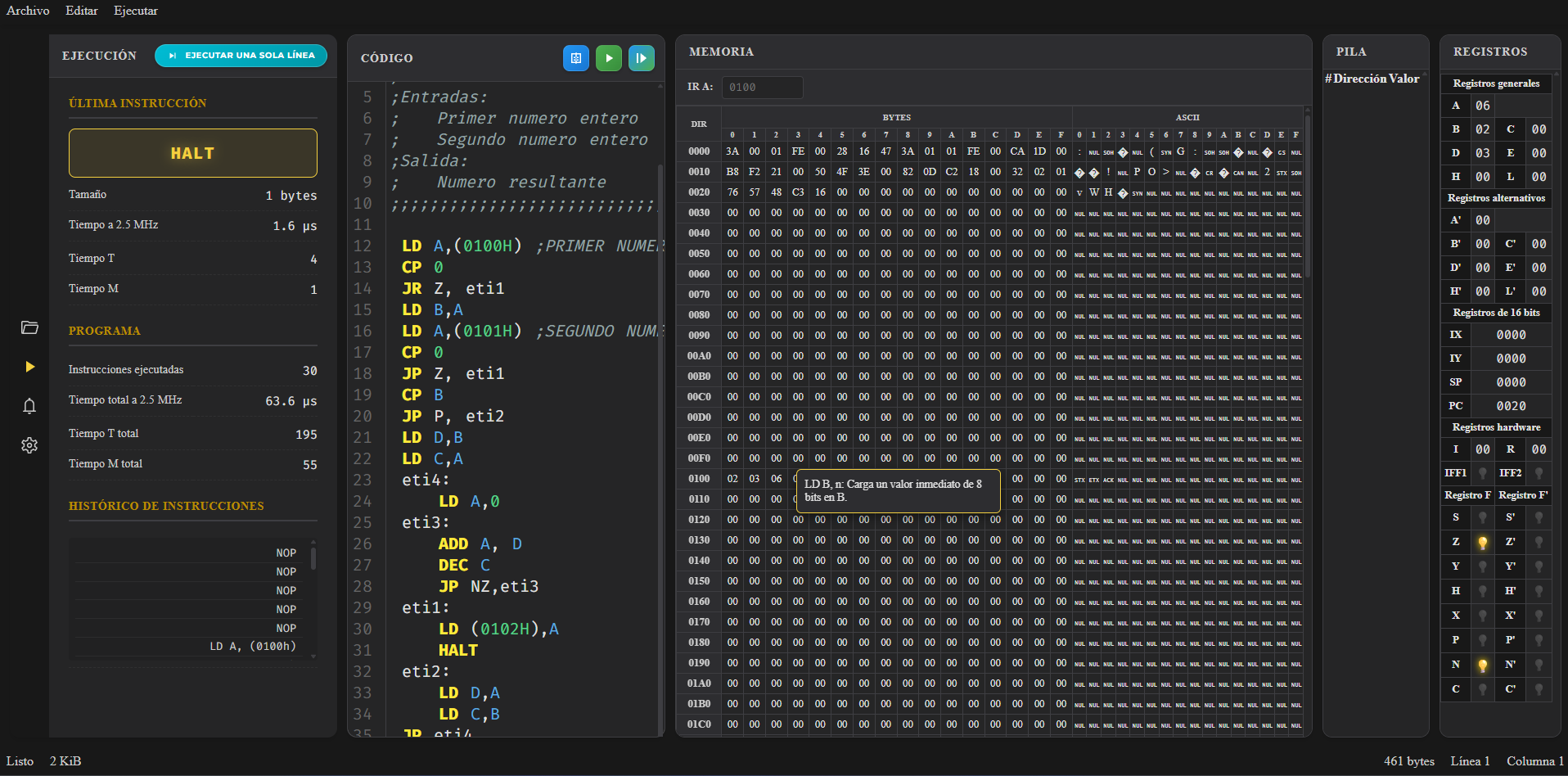The image size is (1568, 776).
Task: Expand the Registros hardware section
Action: point(1496,426)
